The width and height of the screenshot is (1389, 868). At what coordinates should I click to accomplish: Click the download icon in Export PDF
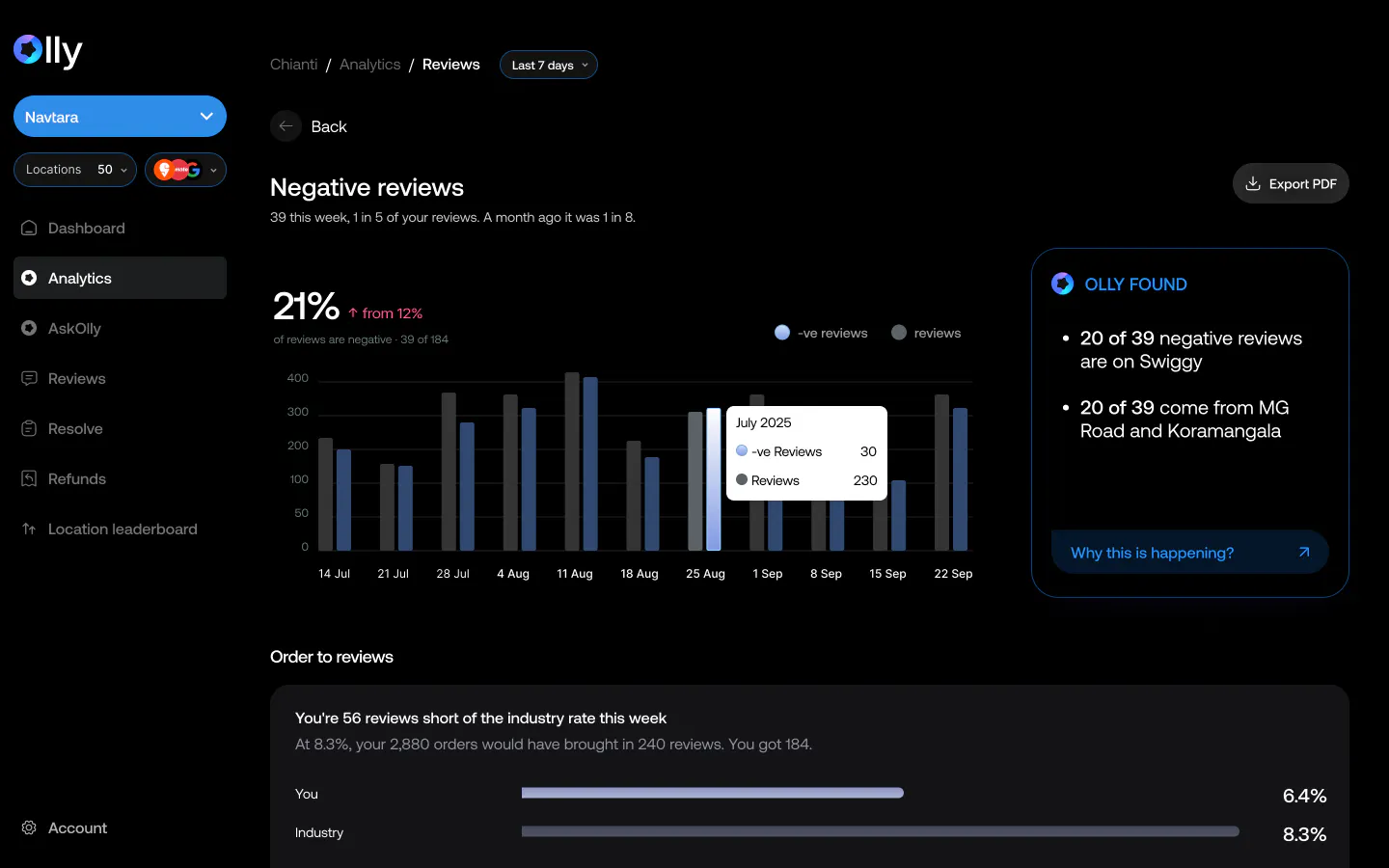click(1253, 183)
